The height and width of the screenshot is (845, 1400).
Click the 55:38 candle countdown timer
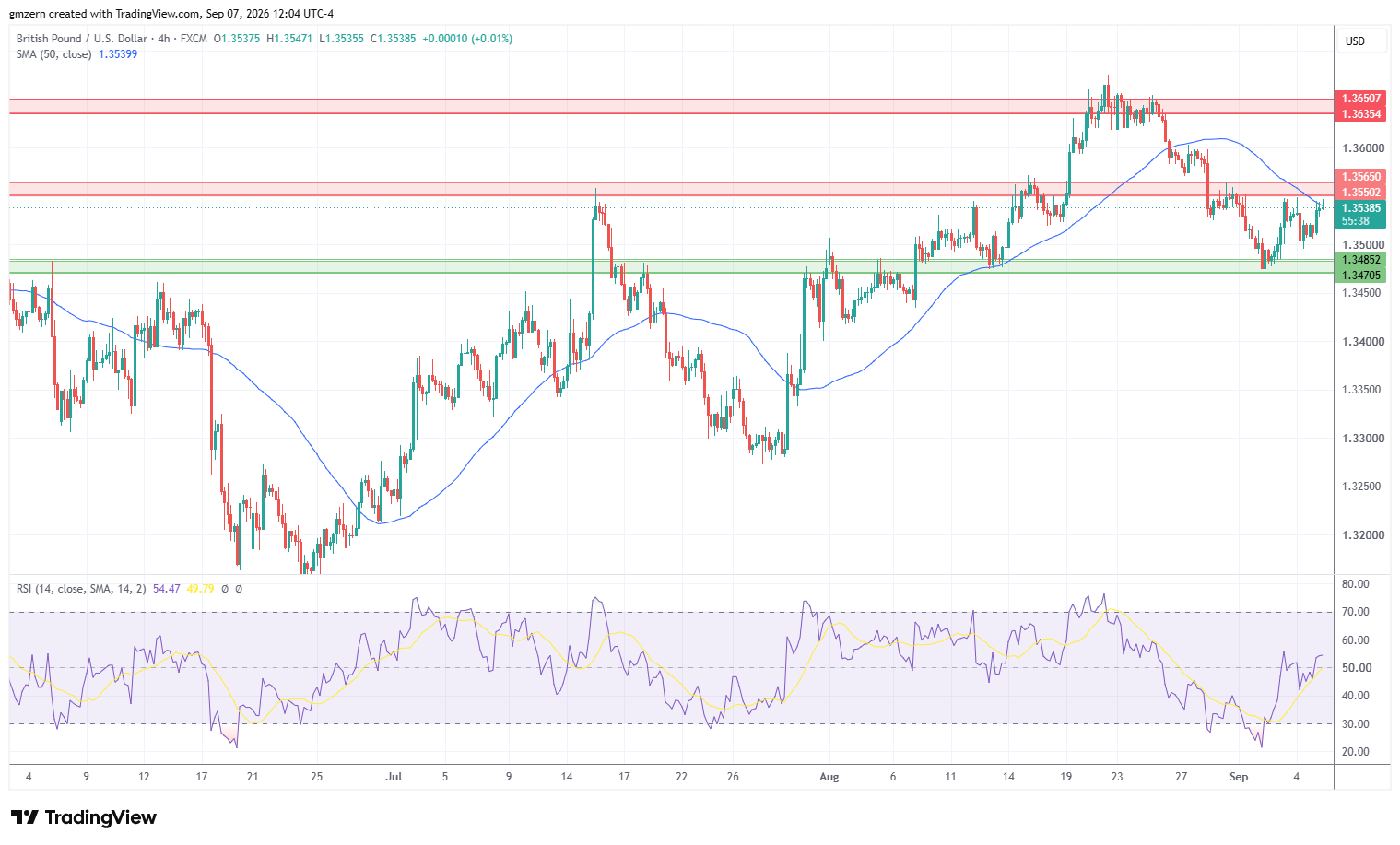(x=1355, y=221)
